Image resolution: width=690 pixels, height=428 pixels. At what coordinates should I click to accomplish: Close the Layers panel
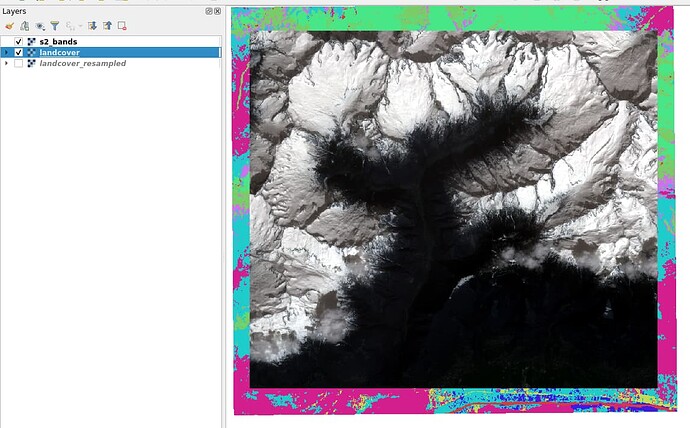coord(218,10)
